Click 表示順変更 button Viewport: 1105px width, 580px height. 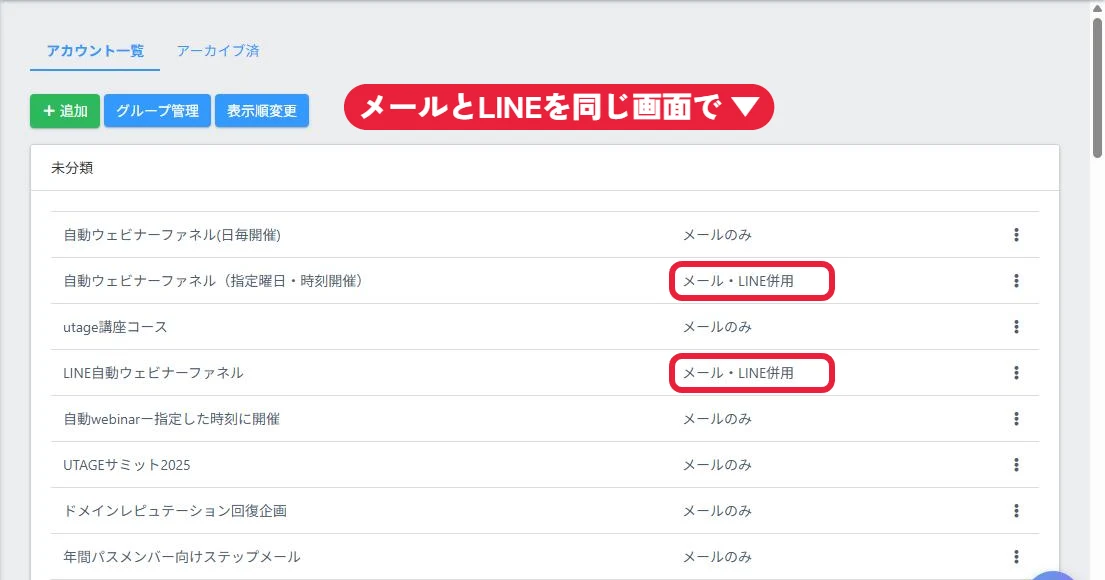coord(261,111)
